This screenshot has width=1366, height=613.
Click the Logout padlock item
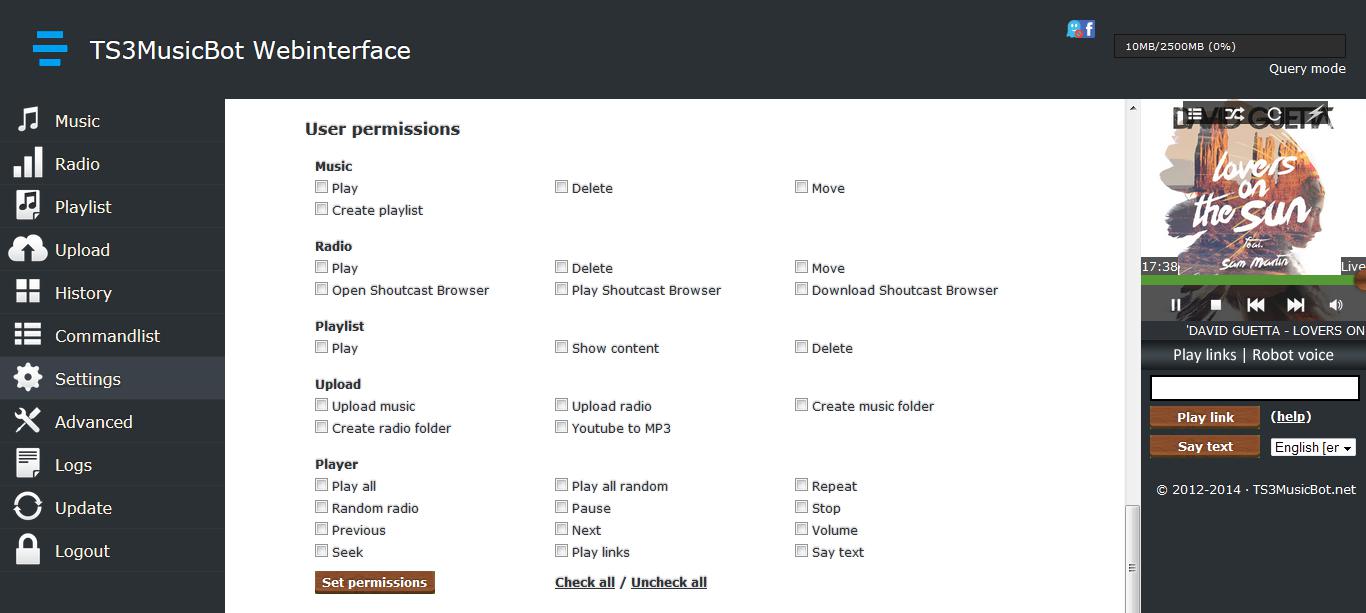pyautogui.click(x=112, y=551)
